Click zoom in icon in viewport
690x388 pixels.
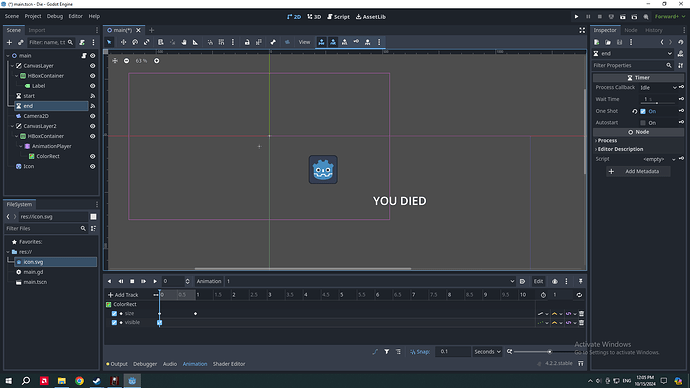[157, 61]
